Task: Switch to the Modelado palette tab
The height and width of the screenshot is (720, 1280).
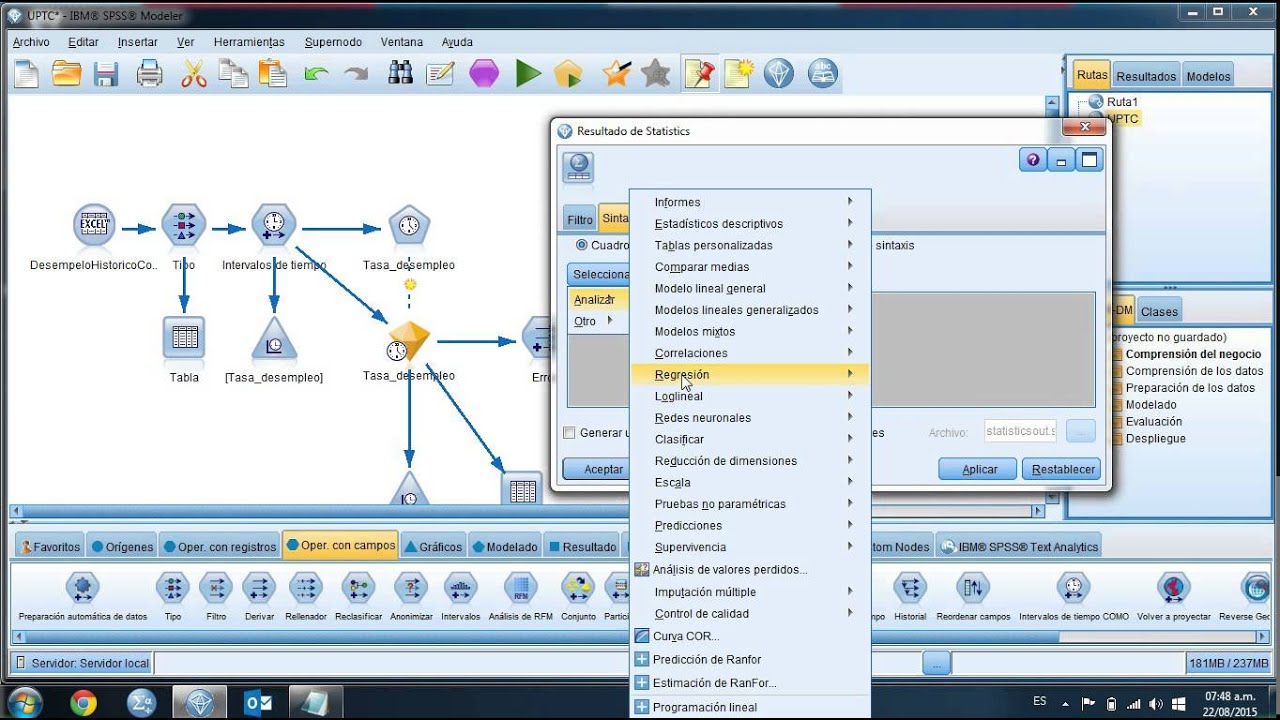Action: click(505, 547)
